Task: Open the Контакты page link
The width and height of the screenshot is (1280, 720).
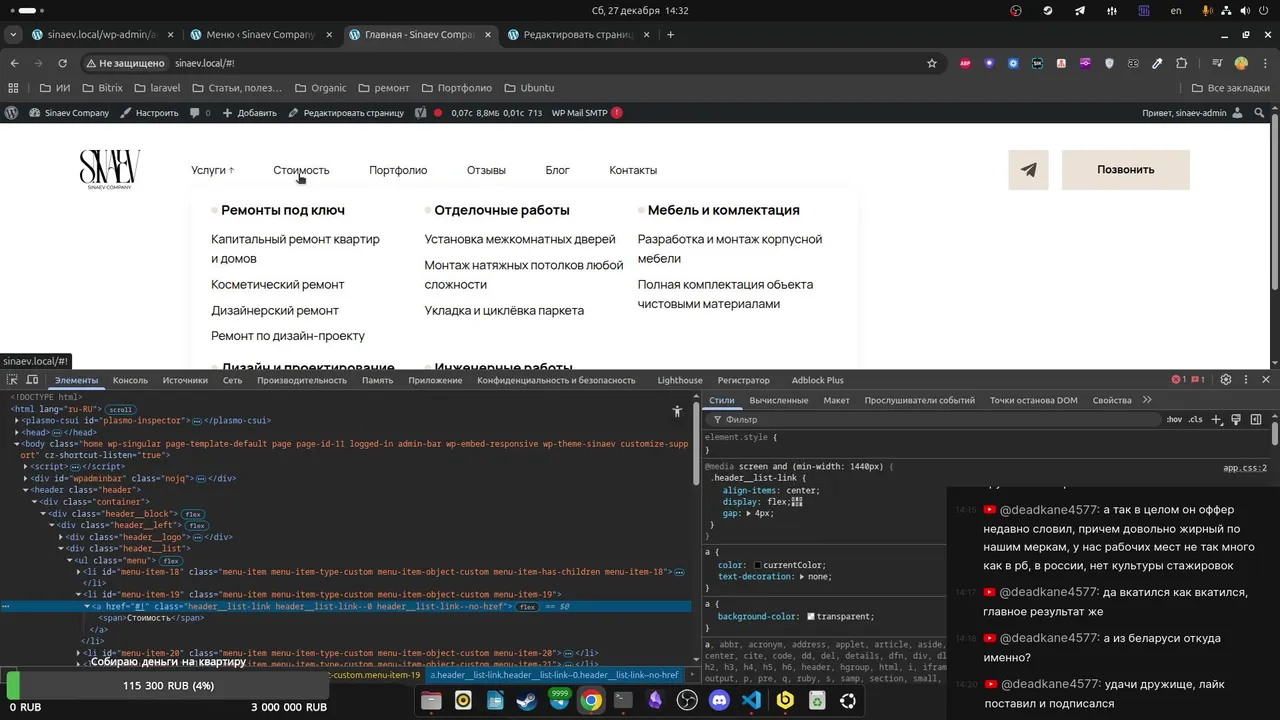Action: point(633,170)
